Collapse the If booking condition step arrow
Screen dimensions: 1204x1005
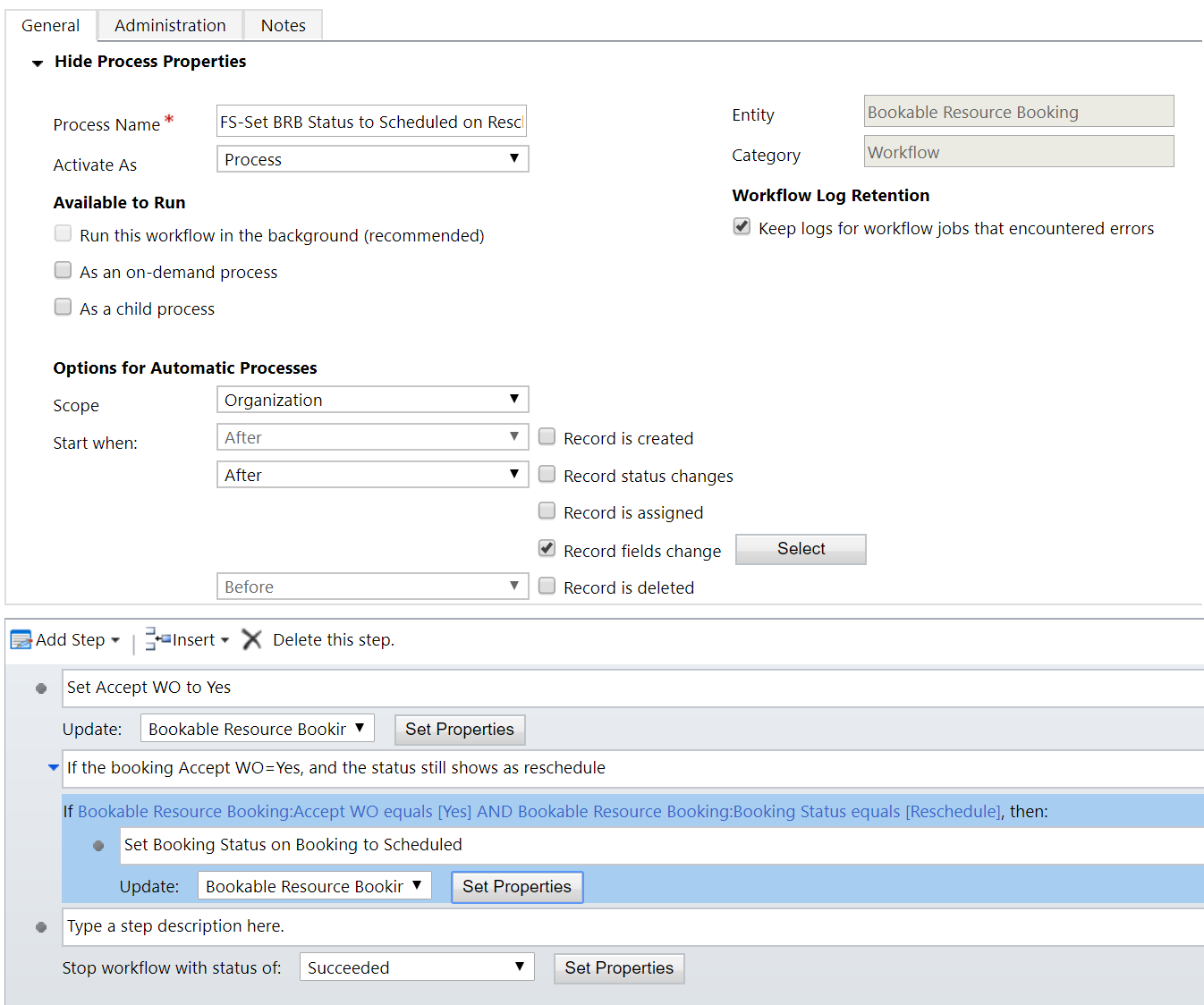54,768
